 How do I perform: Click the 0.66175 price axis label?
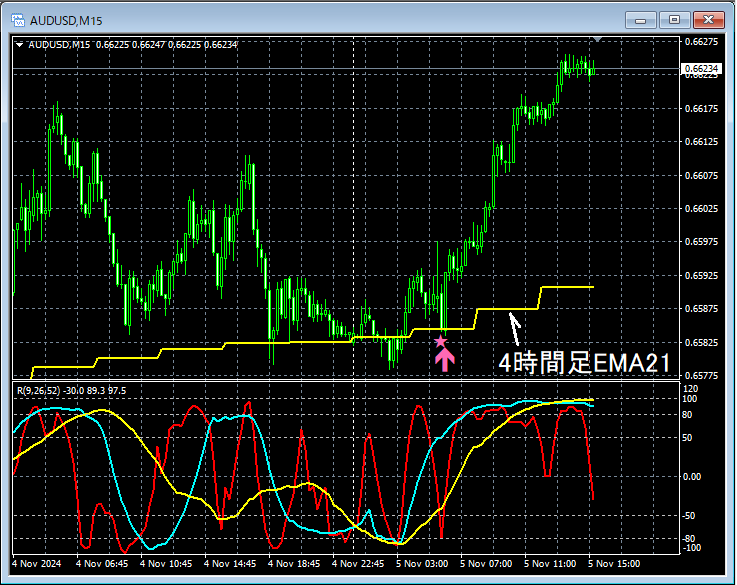coord(701,109)
